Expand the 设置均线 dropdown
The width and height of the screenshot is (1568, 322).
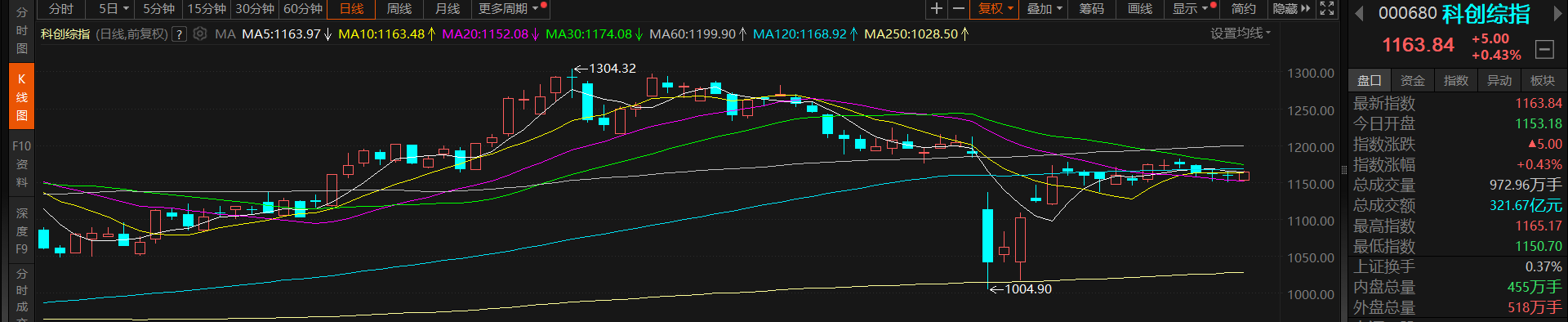click(x=1241, y=34)
